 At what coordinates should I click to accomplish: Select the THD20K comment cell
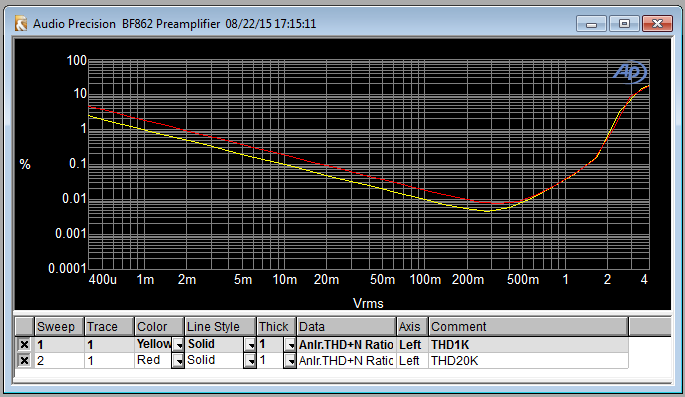pyautogui.click(x=528, y=360)
